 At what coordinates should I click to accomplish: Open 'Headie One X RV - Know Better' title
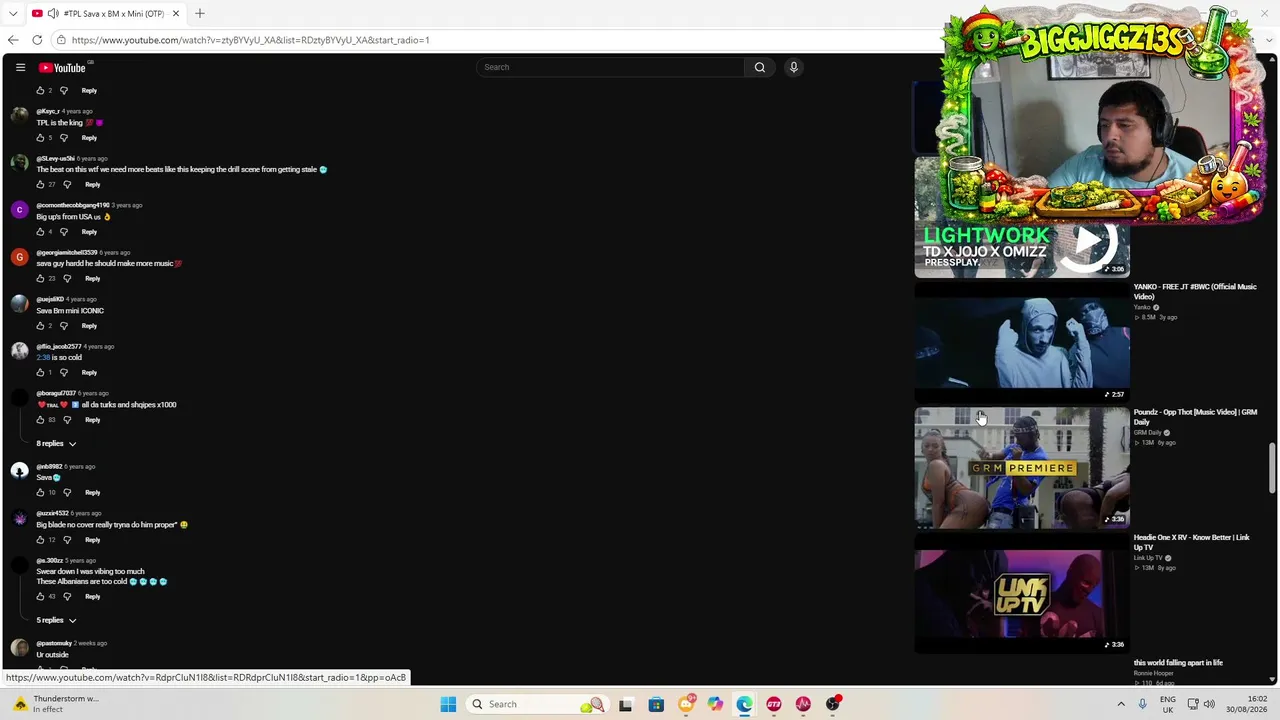click(1191, 542)
